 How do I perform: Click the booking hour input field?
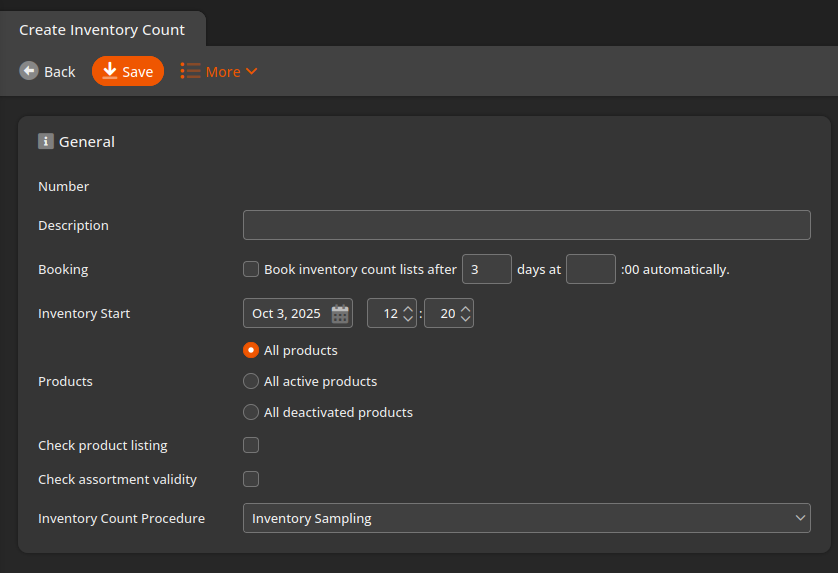point(590,269)
